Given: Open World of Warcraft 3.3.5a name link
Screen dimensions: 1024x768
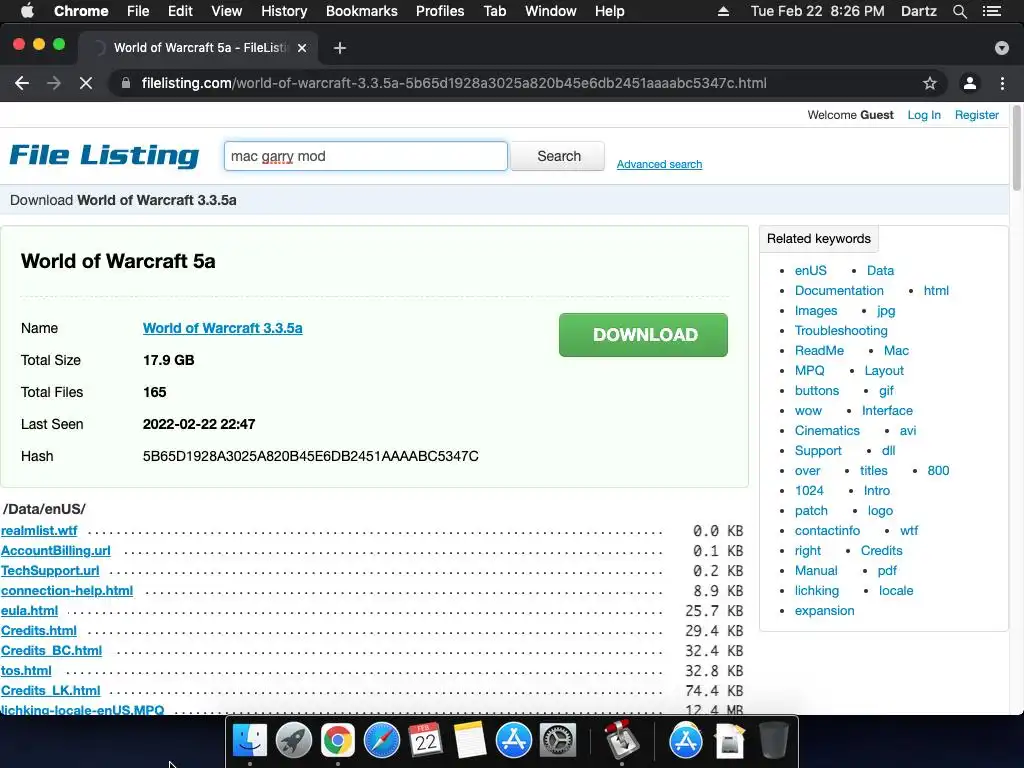Looking at the screenshot, I should coord(223,328).
